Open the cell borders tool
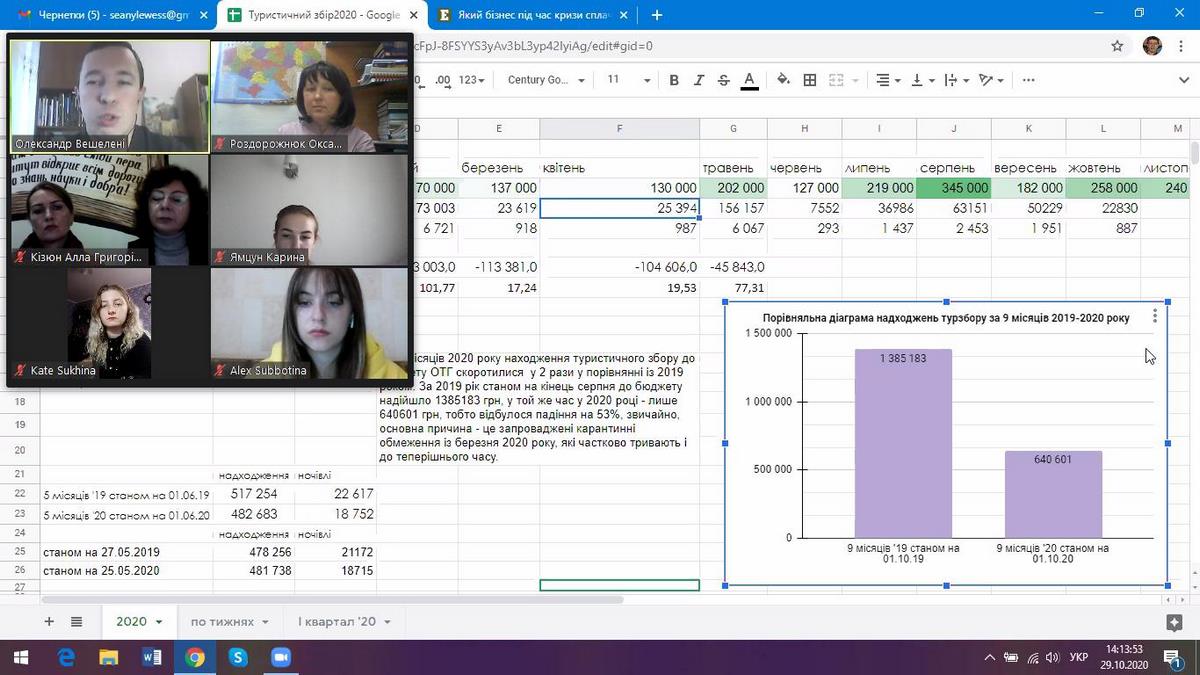 coord(810,80)
